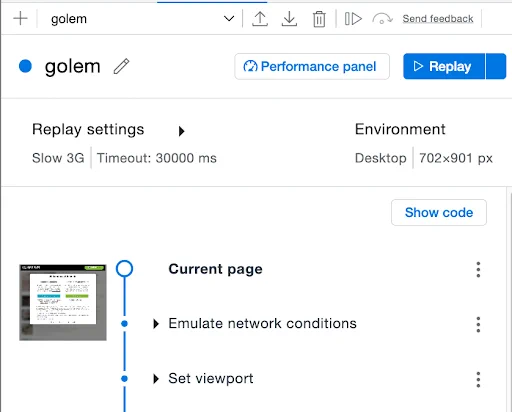Create a new recording with plus icon
Screen dimensions: 512x412
tap(20, 18)
